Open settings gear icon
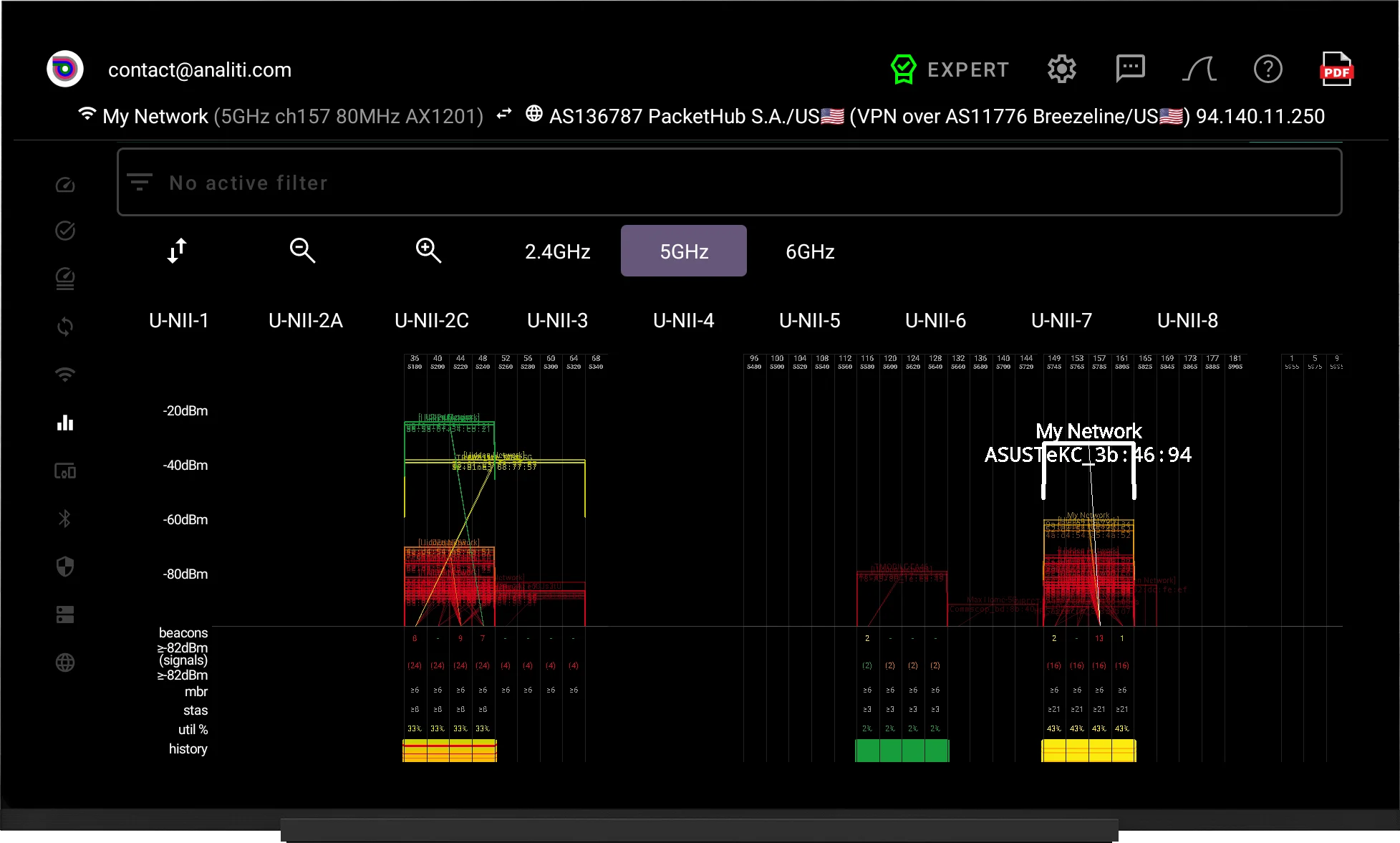The width and height of the screenshot is (1400, 843). 1061,69
